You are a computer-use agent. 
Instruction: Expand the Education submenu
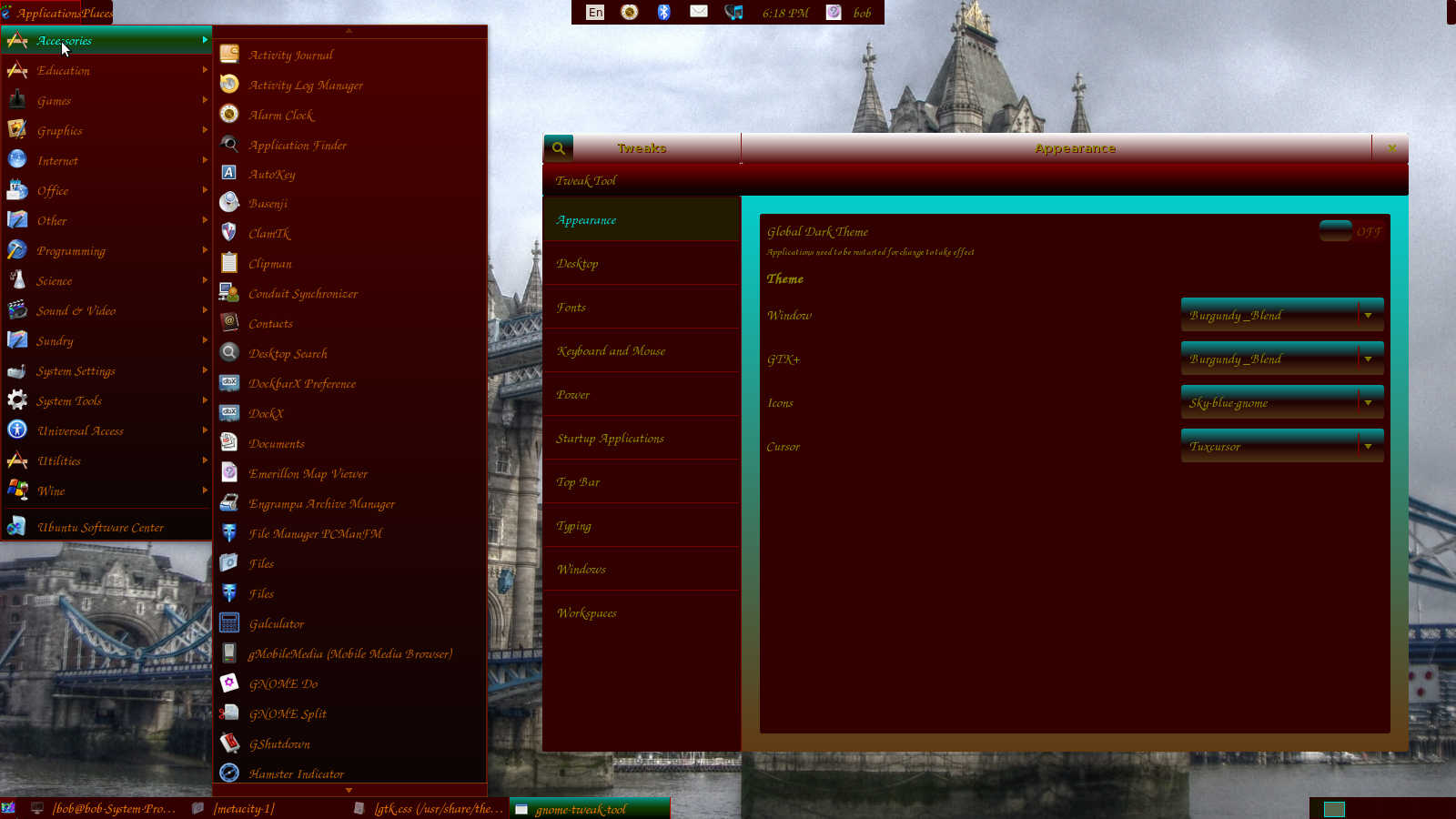click(x=106, y=70)
